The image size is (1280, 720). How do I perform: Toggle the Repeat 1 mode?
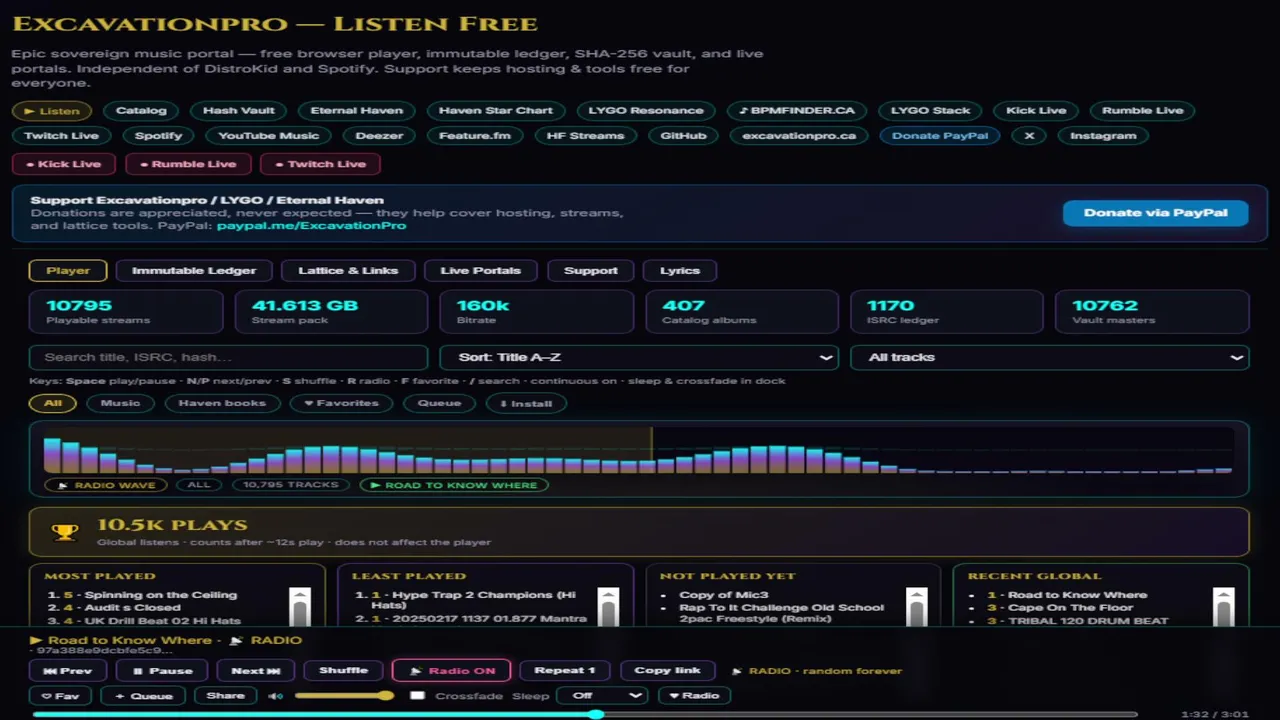click(565, 671)
